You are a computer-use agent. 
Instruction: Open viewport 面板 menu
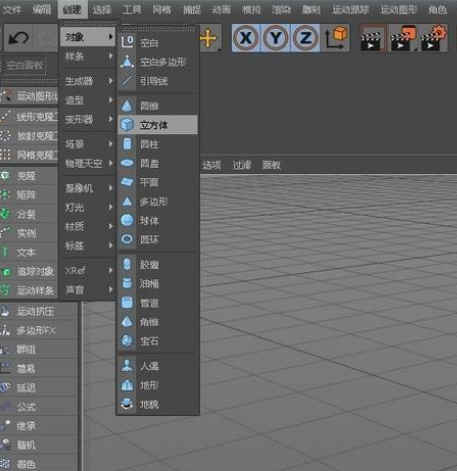click(272, 165)
